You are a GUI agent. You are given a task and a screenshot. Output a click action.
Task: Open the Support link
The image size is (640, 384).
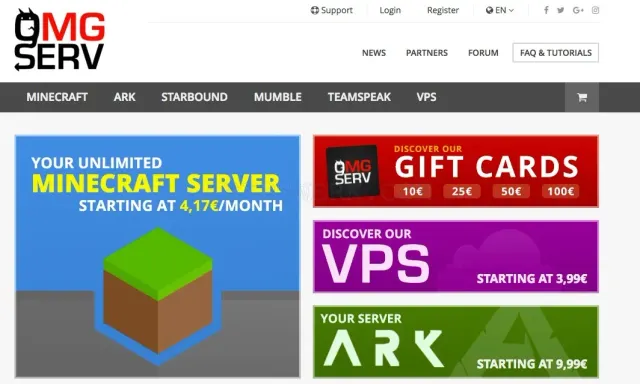331,10
